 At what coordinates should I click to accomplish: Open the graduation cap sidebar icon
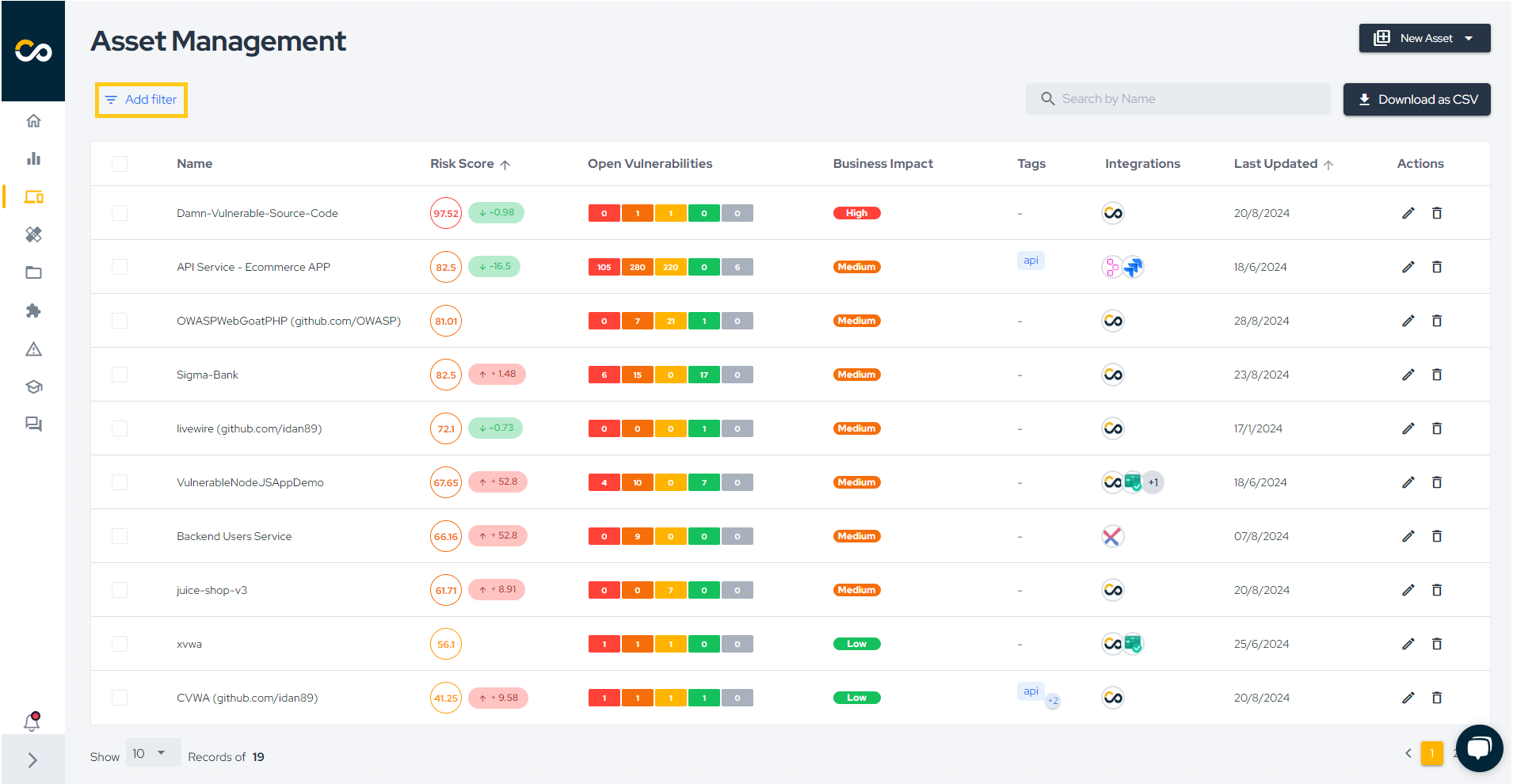coord(33,386)
